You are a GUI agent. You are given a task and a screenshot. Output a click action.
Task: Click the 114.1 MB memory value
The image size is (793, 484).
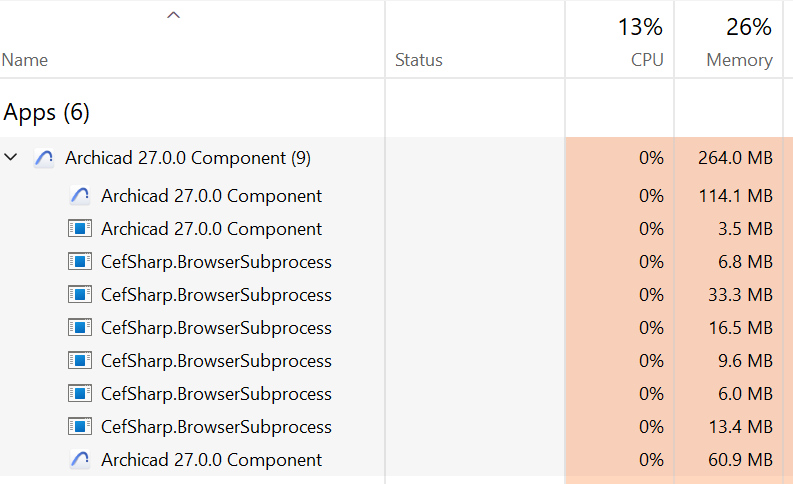[x=735, y=196]
